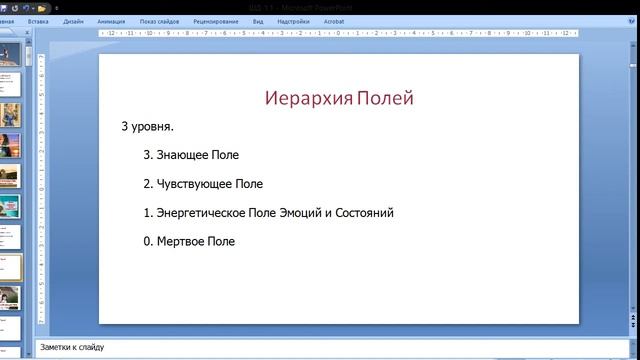
Task: Expand the Customize Quick Access Toolbar arrow
Action: pos(56,8)
